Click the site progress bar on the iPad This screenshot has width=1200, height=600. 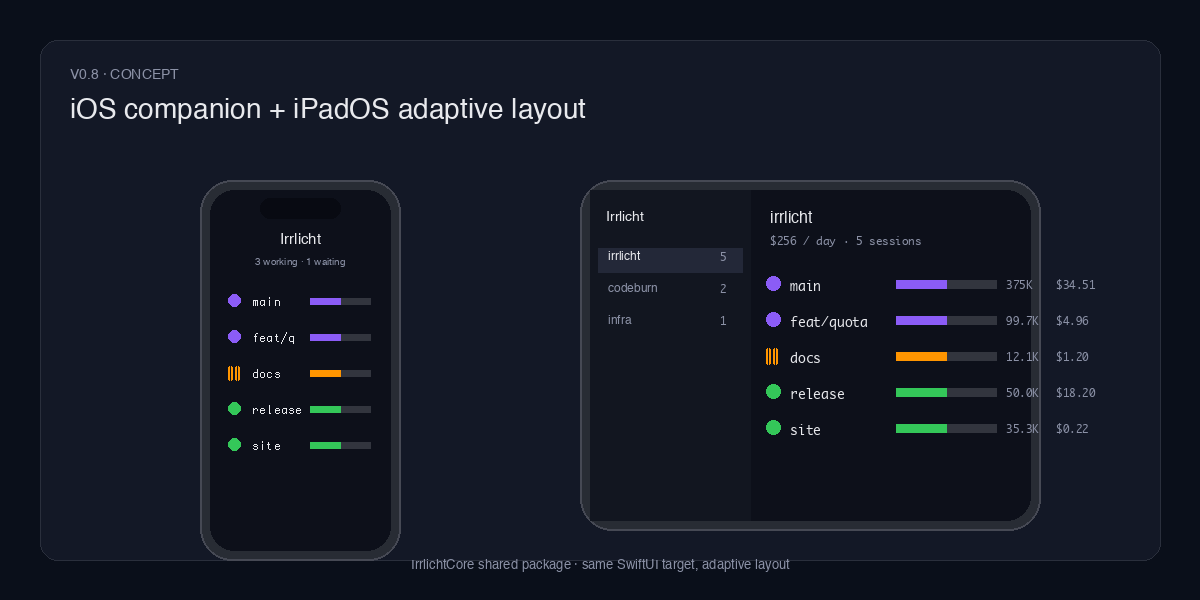pos(946,429)
